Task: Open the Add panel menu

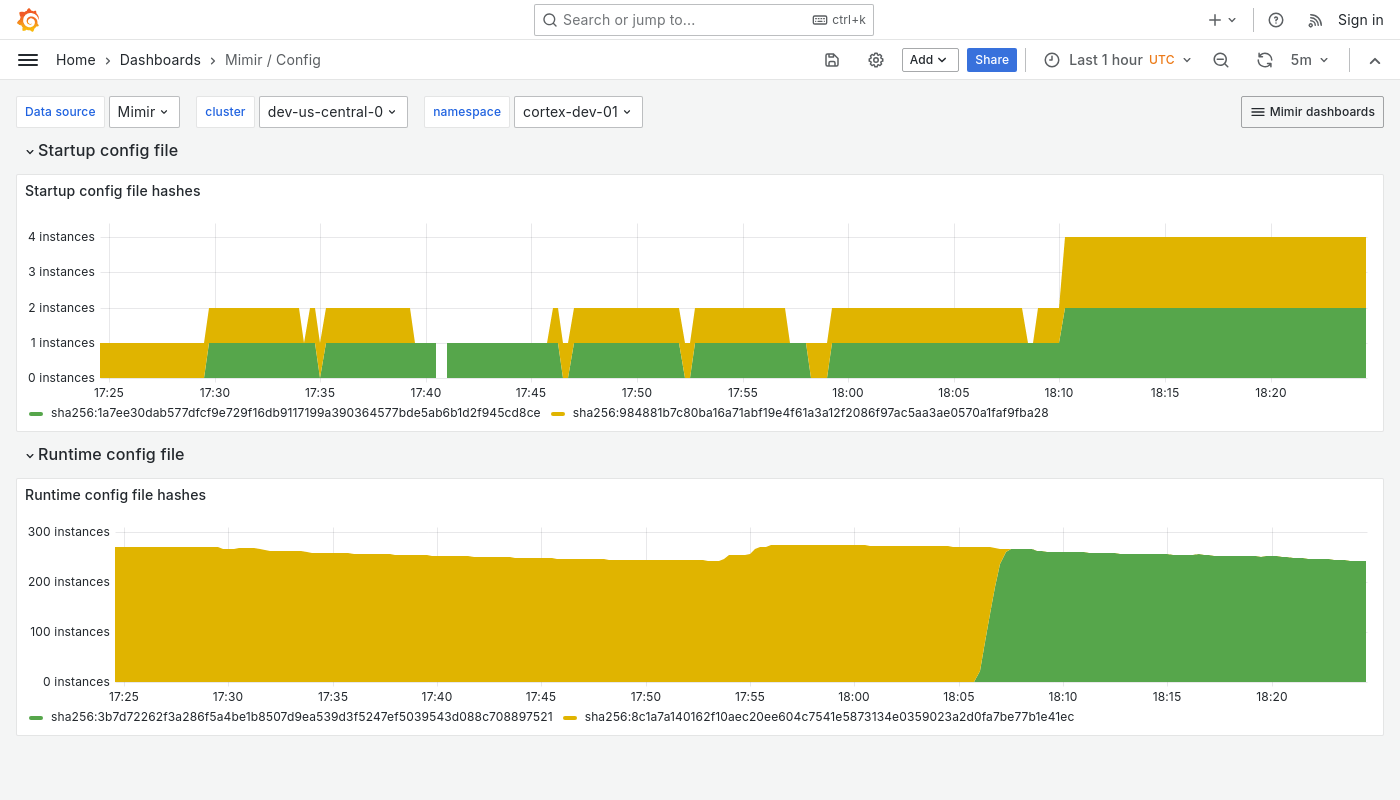Action: [x=929, y=60]
